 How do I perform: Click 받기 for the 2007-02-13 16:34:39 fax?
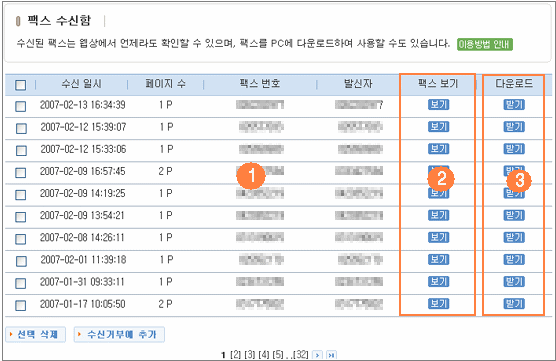click(514, 105)
